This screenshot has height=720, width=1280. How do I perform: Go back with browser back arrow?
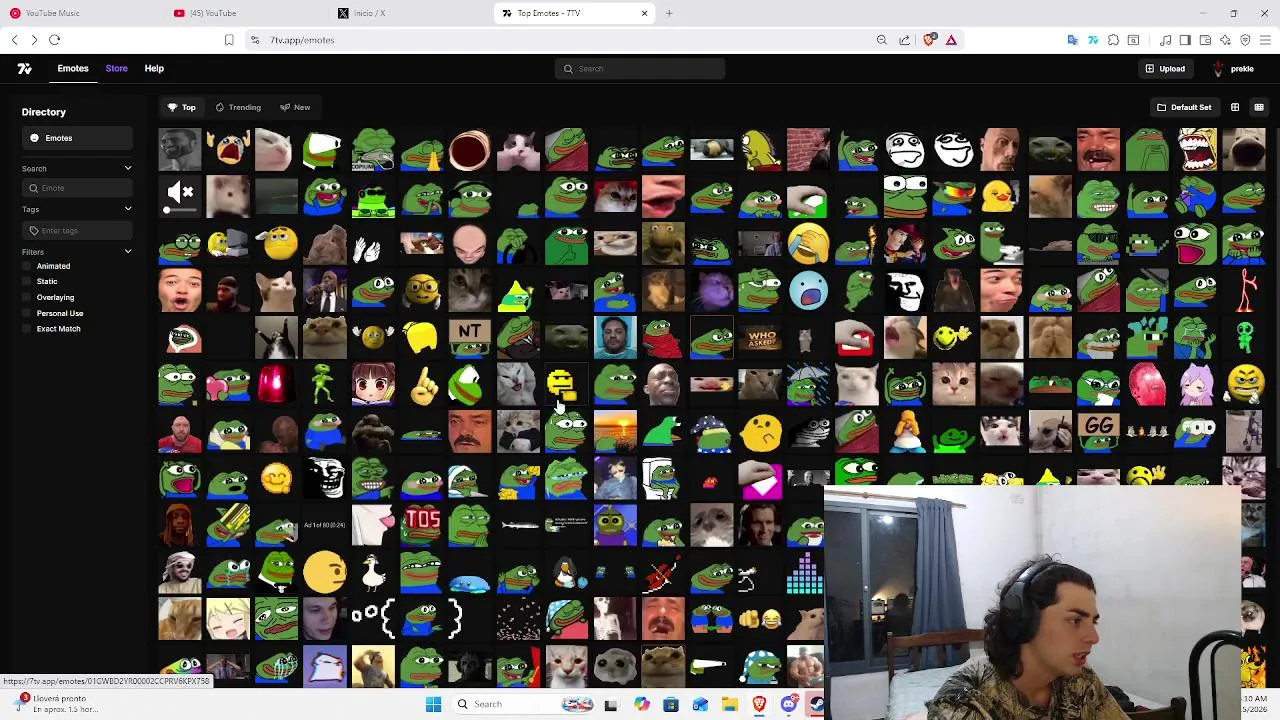coord(14,40)
